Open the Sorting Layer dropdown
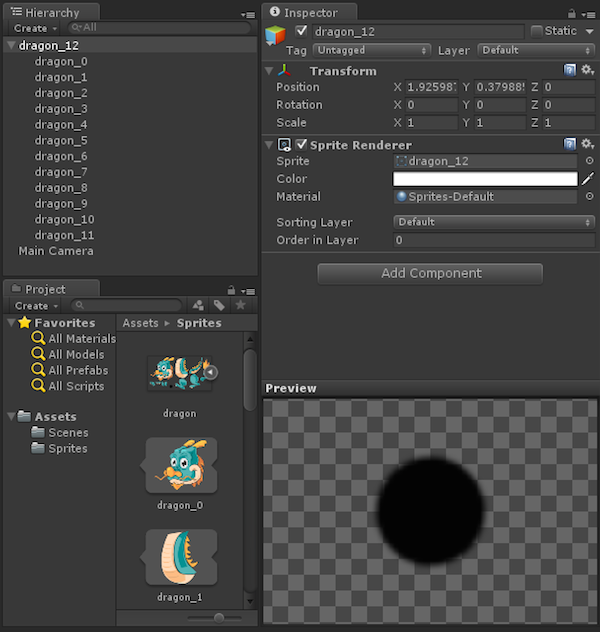 click(x=494, y=222)
